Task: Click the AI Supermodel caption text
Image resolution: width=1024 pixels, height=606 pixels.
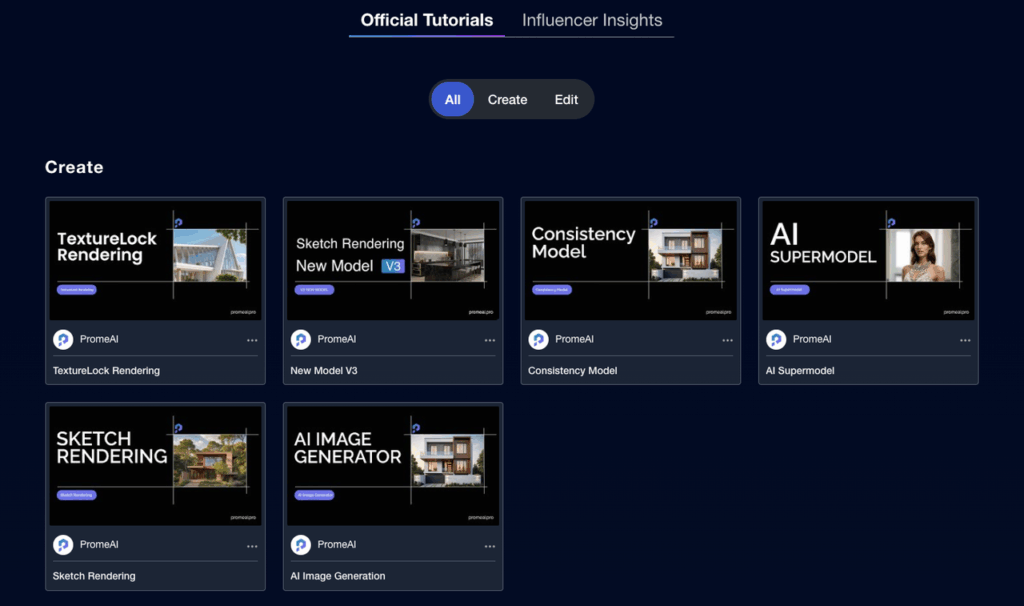Action: click(800, 370)
